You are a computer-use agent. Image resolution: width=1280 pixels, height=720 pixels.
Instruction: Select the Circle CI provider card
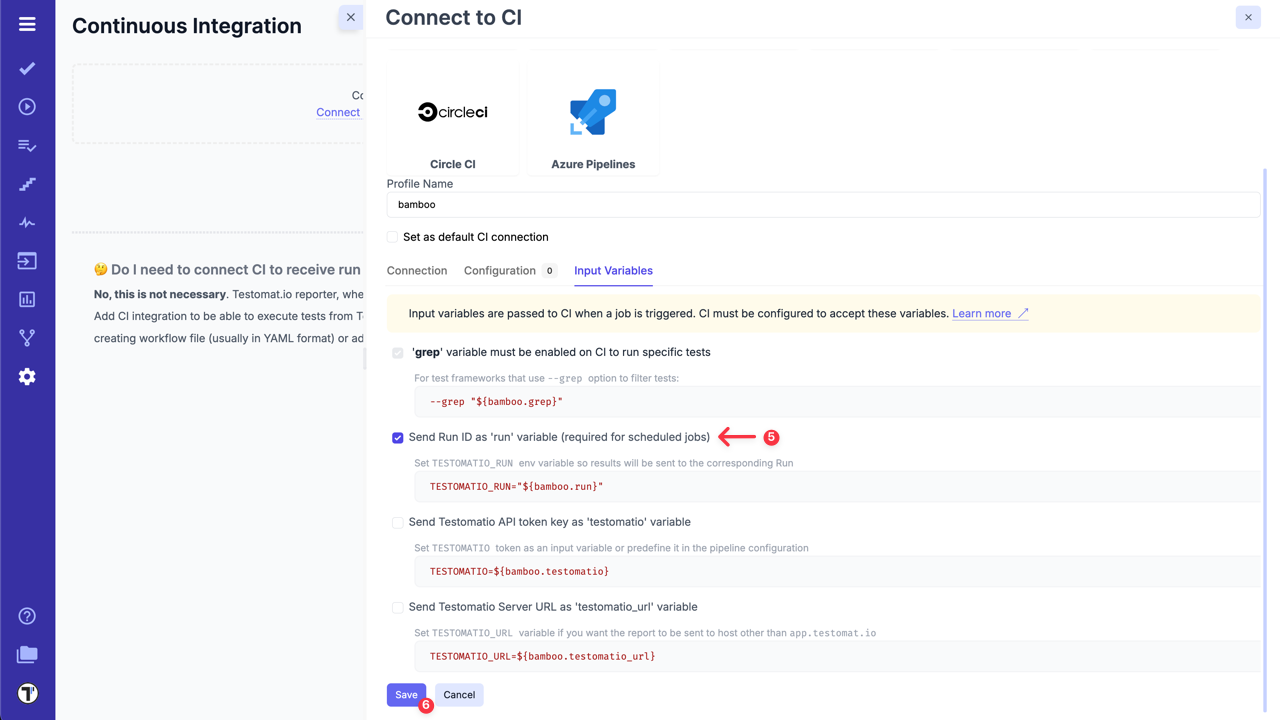click(453, 120)
